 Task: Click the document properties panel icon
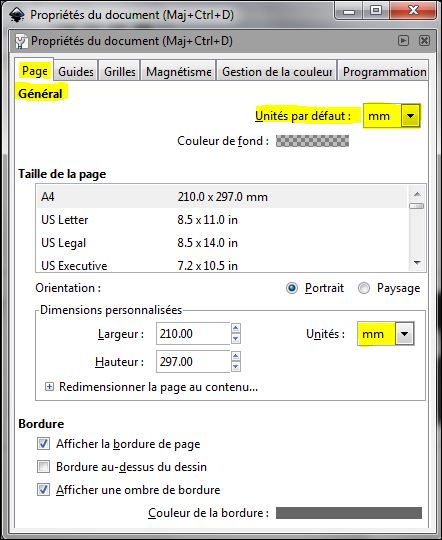[x=21, y=41]
